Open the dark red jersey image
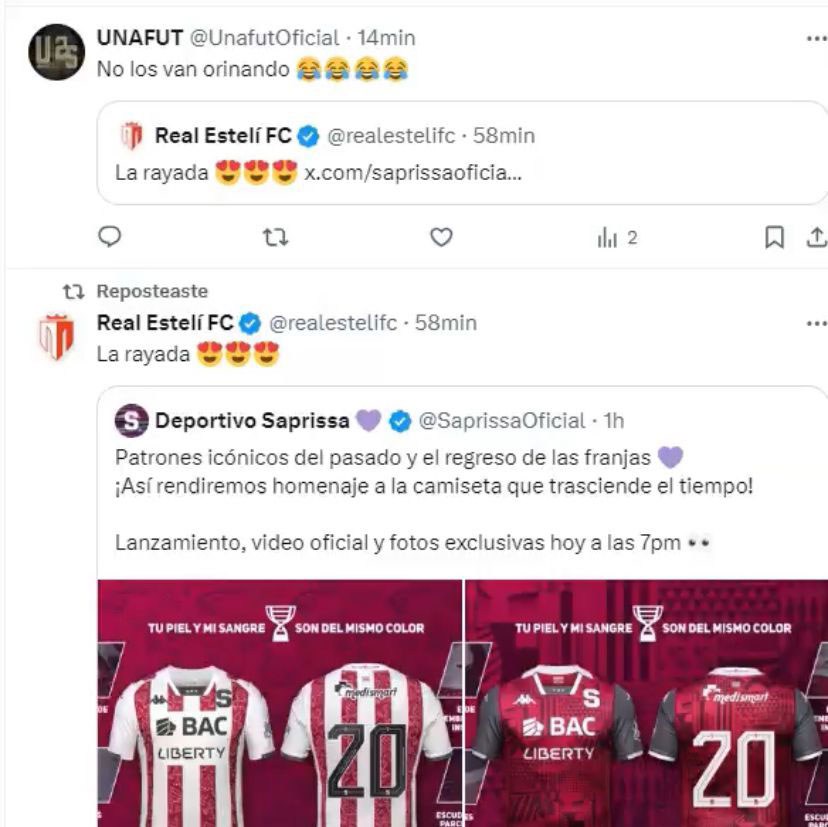Screen dimensions: 828x827 [646, 703]
